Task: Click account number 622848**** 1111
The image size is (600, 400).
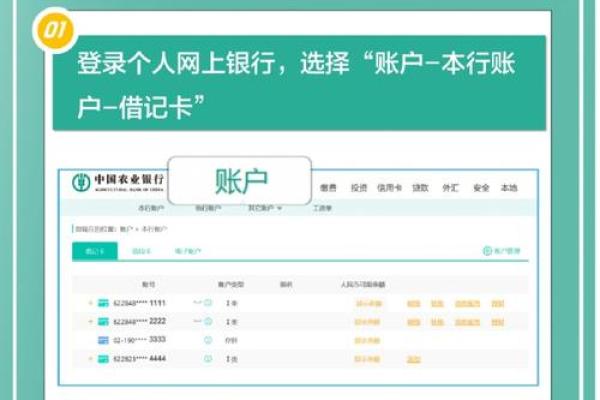Action: point(139,303)
